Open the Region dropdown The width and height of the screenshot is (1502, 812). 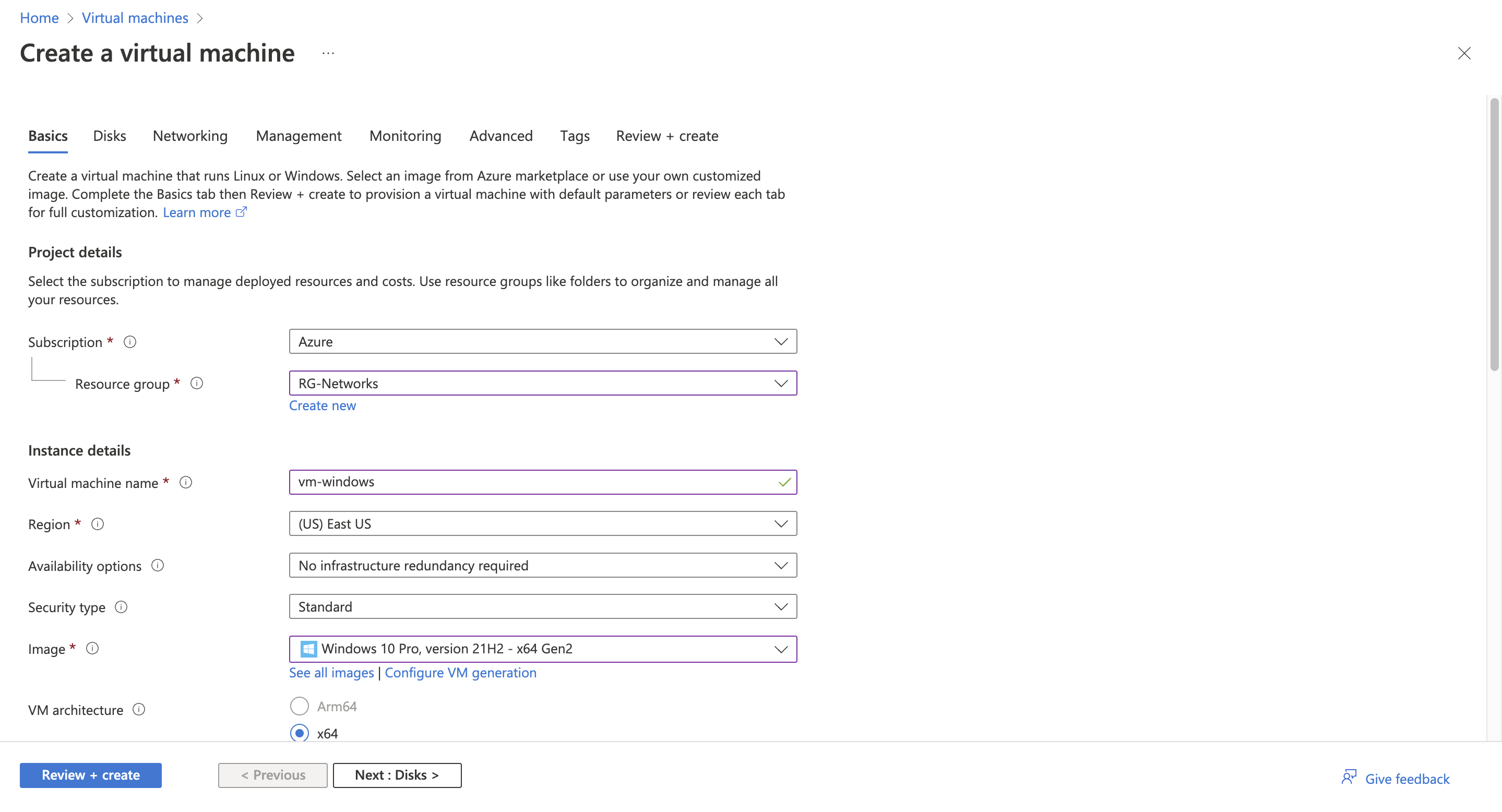[542, 523]
